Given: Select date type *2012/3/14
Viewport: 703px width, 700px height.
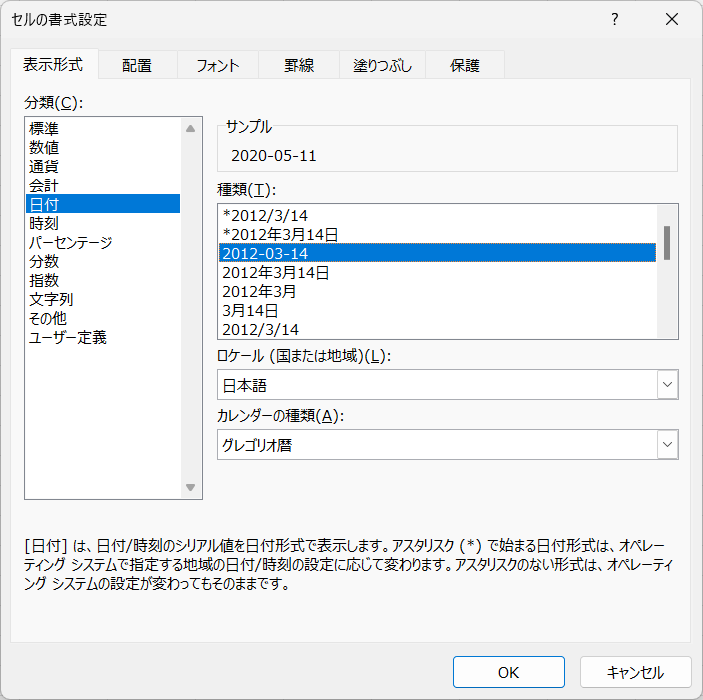Looking at the screenshot, I should point(437,216).
